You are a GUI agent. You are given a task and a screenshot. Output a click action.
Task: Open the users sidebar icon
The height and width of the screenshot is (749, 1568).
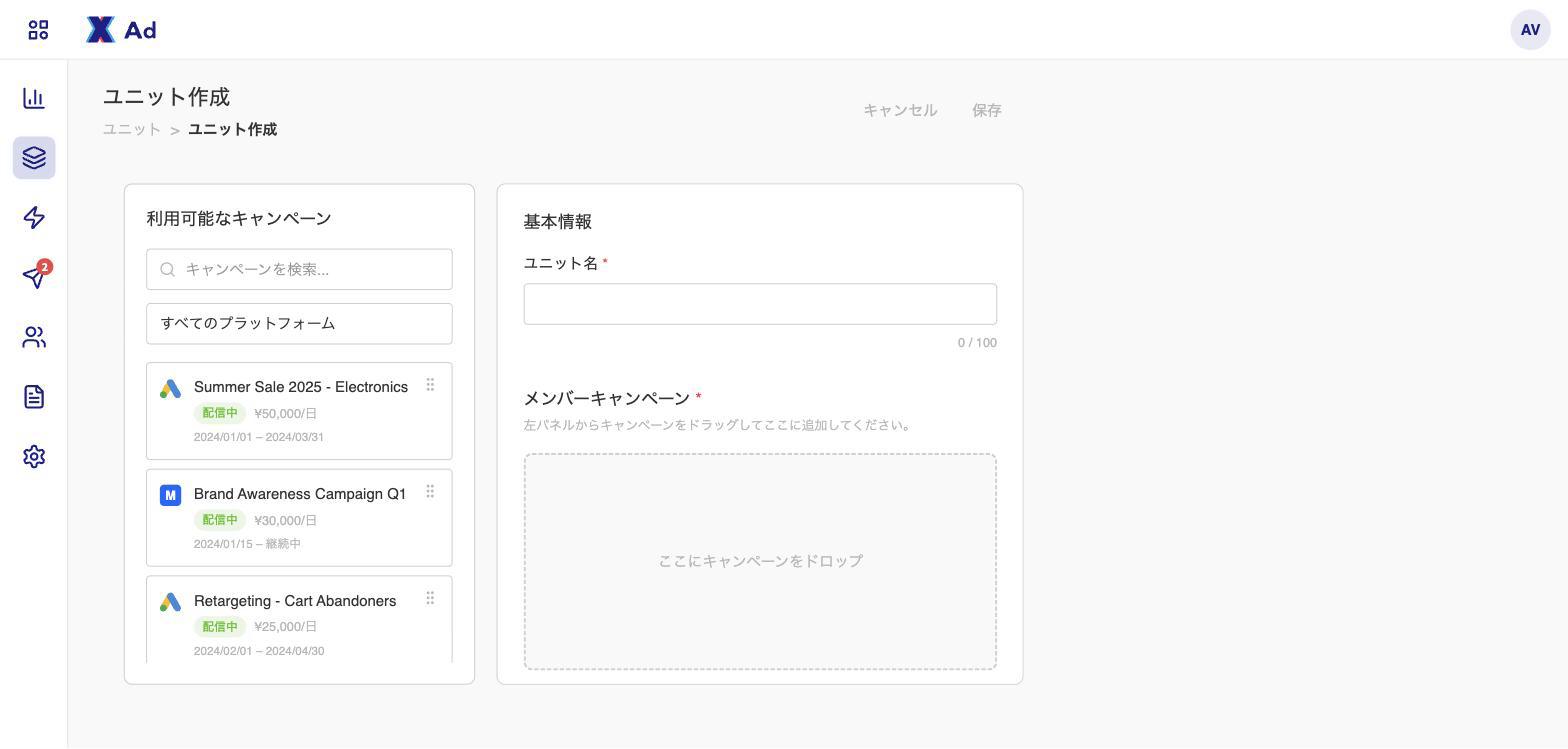coord(34,337)
